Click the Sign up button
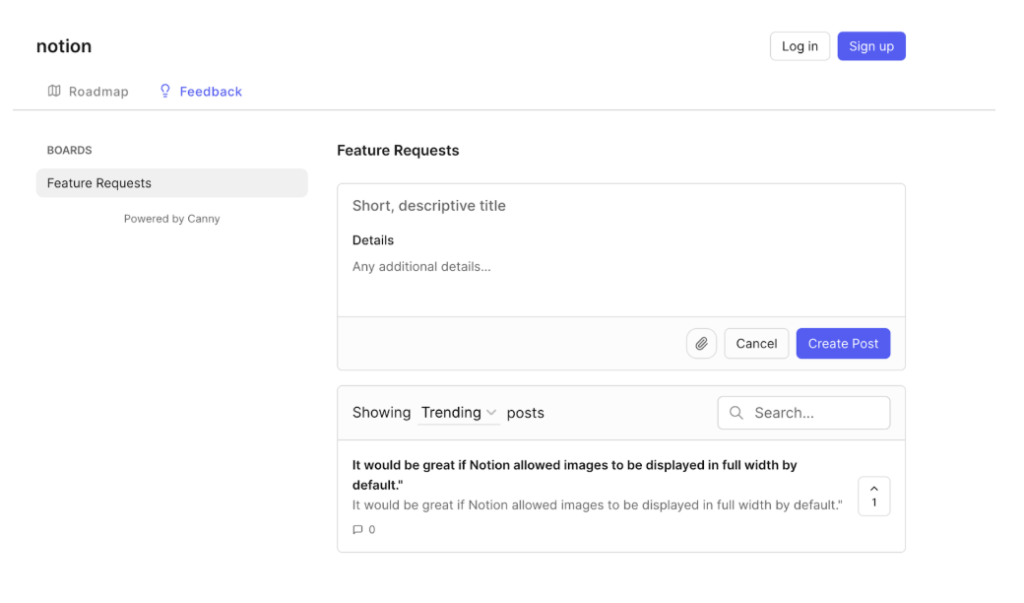1024x603 pixels. pos(870,45)
